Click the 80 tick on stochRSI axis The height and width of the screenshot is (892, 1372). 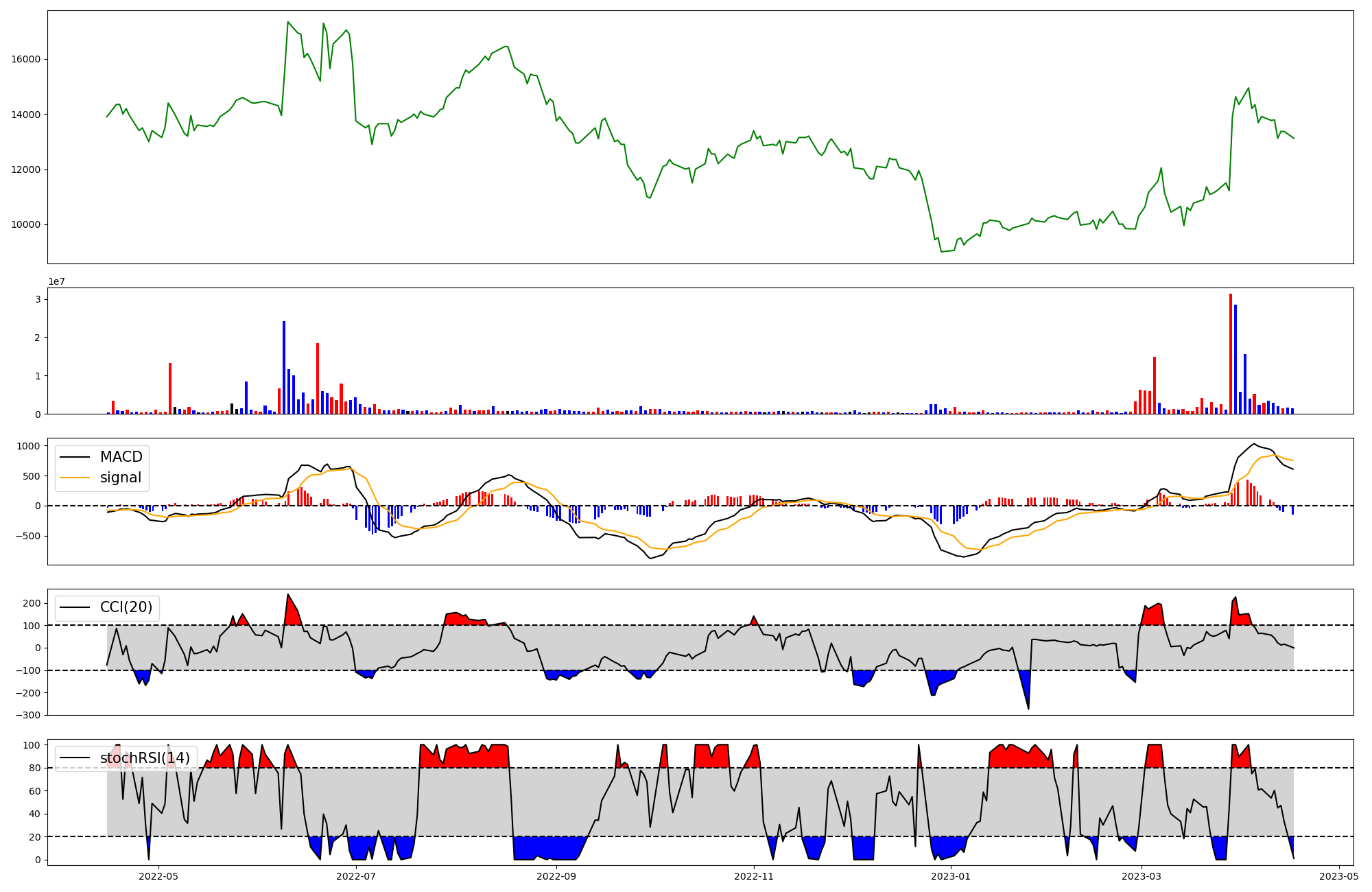click(x=35, y=768)
